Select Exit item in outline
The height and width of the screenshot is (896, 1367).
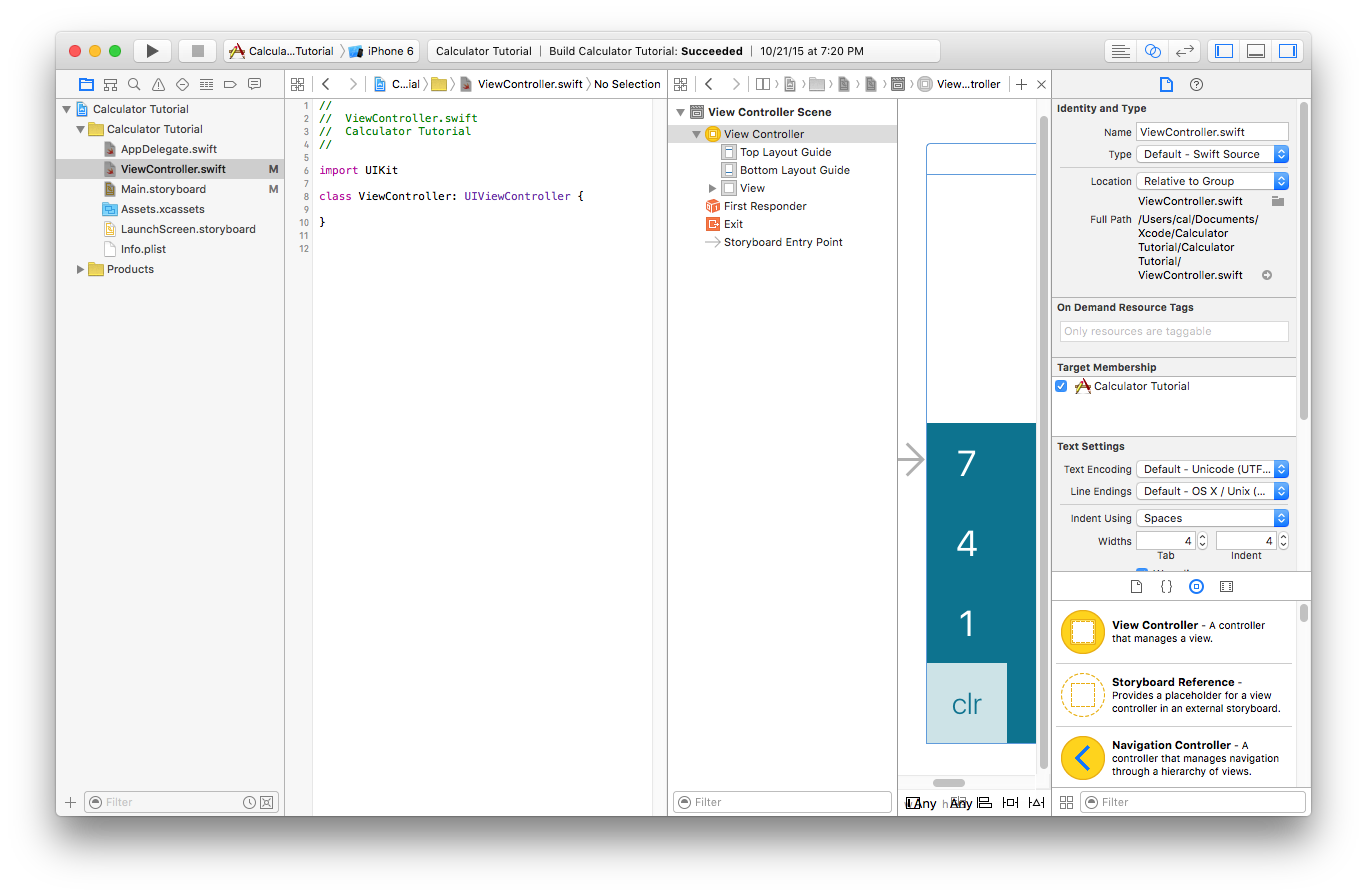pos(733,224)
